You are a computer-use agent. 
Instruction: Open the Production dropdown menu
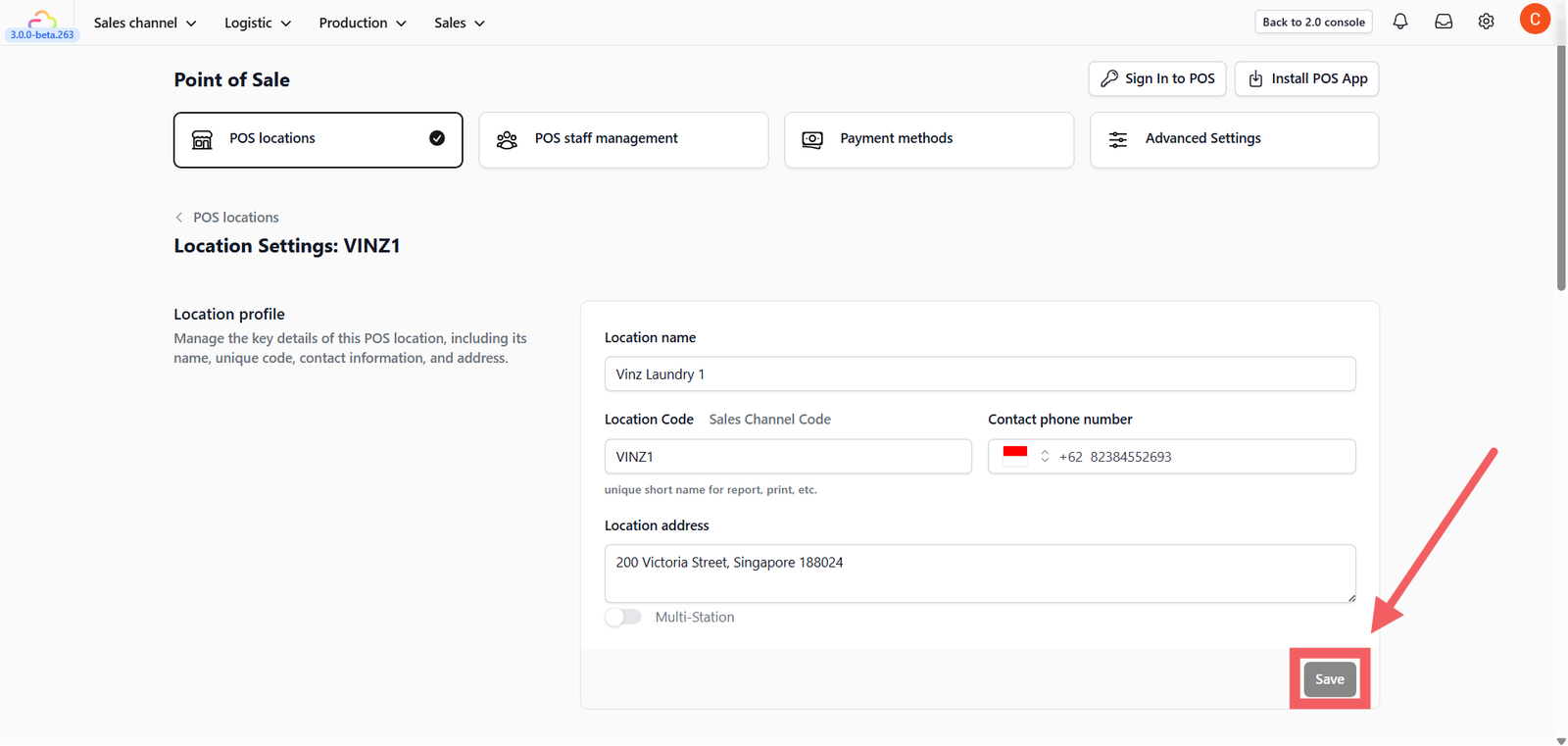363,23
